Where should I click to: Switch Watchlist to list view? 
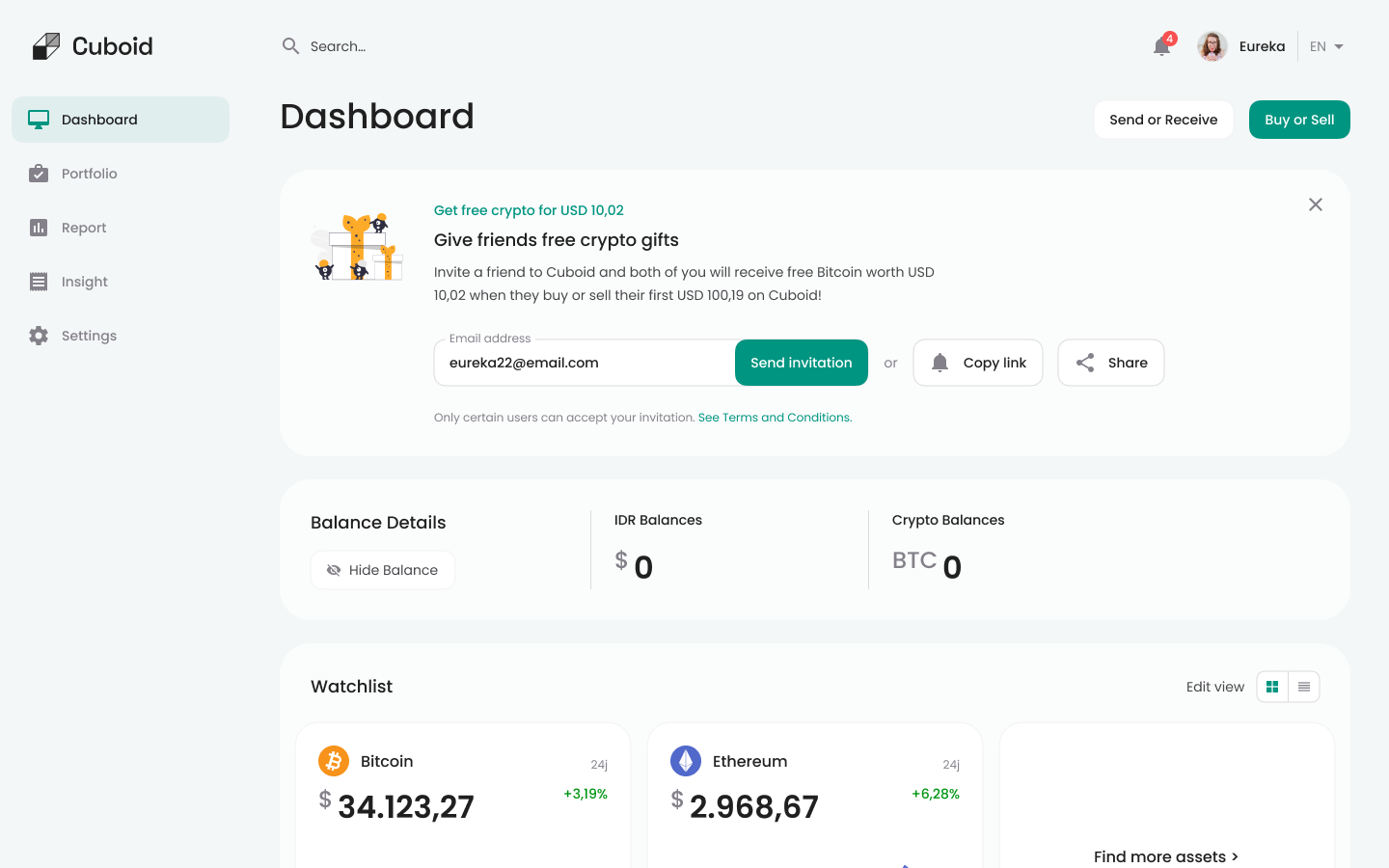click(x=1303, y=686)
